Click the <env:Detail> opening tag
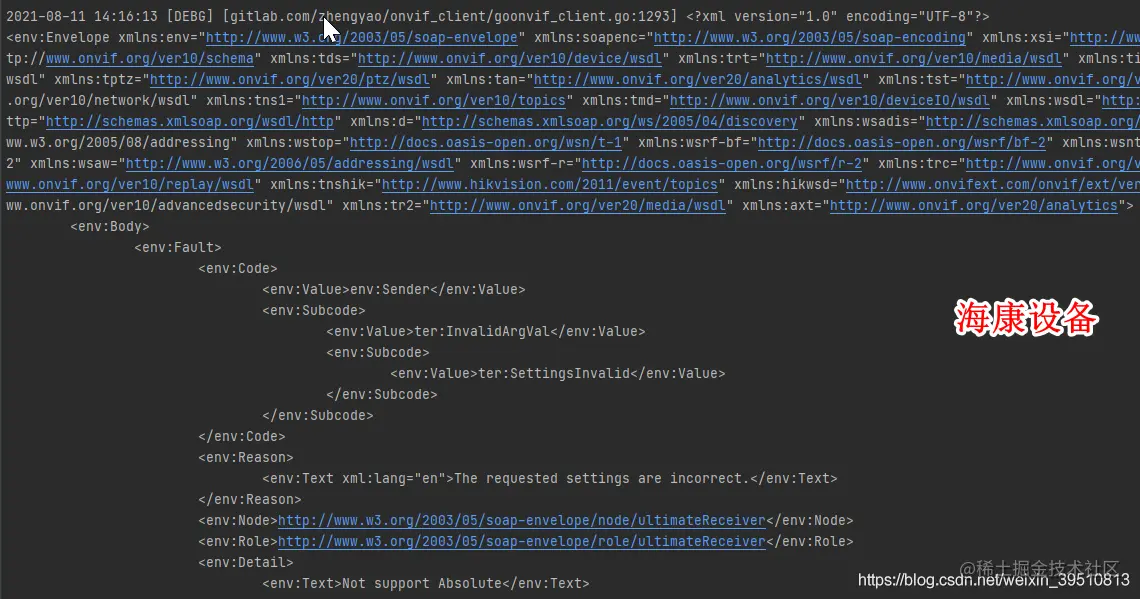Image resolution: width=1140 pixels, height=599 pixels. click(246, 563)
